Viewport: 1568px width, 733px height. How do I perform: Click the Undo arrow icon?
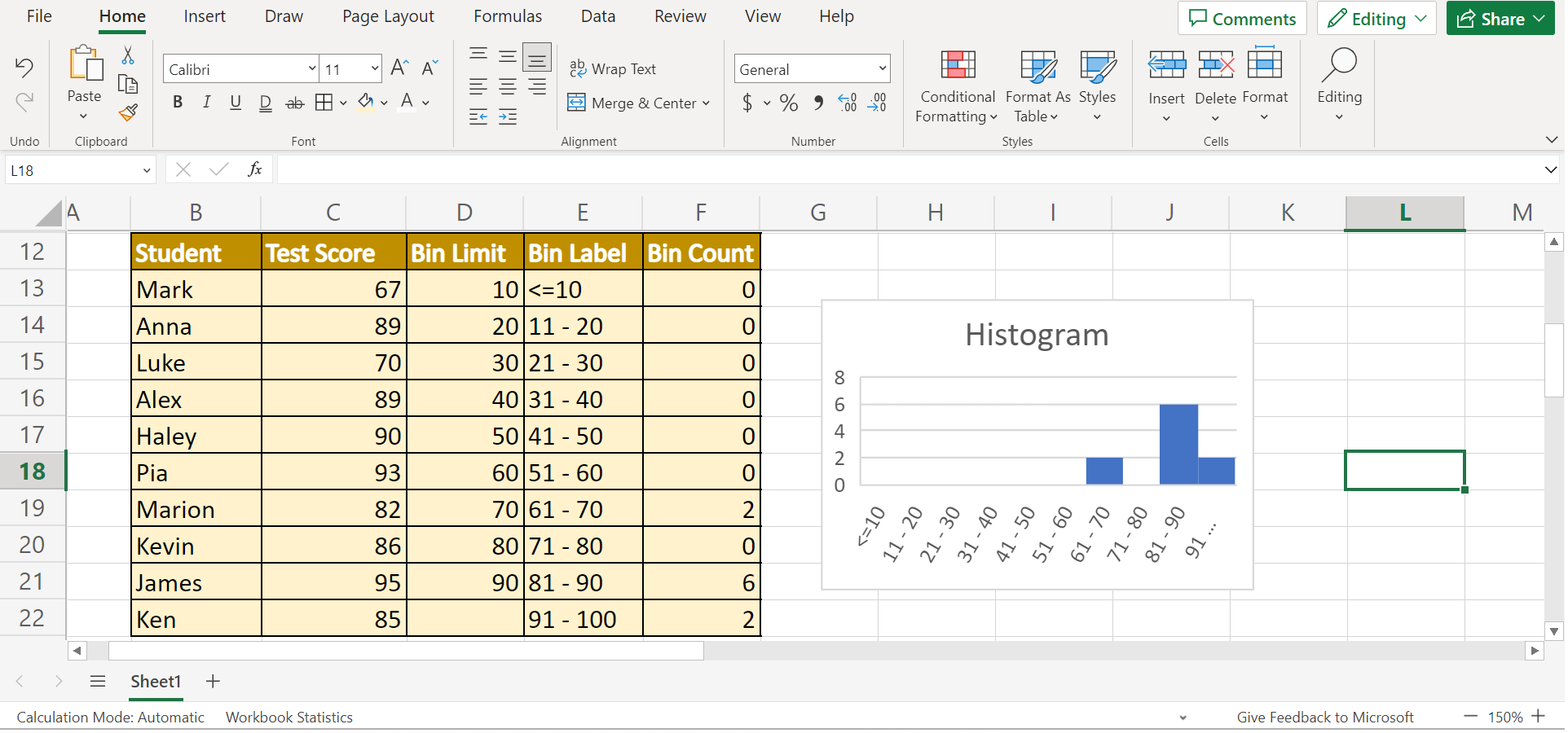coord(24,68)
